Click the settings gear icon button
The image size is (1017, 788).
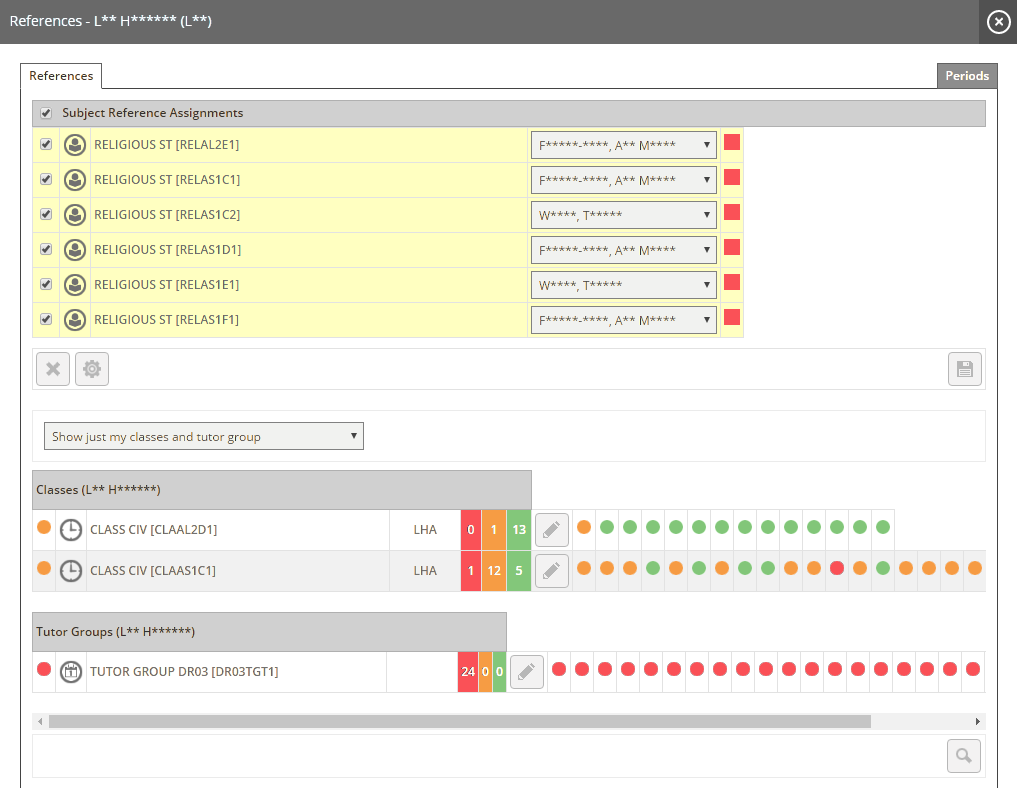click(x=92, y=369)
